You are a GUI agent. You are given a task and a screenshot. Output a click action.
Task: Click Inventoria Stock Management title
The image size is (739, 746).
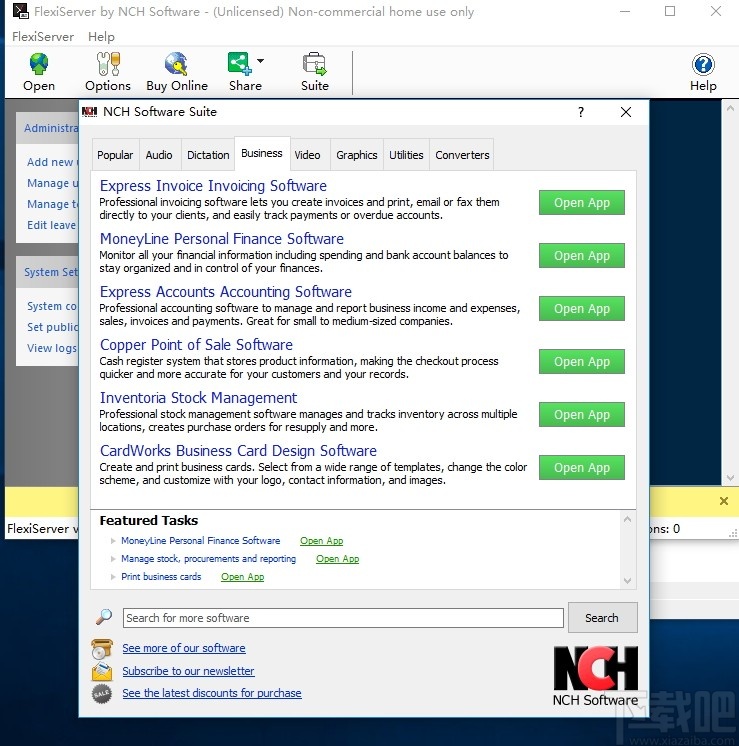(198, 397)
